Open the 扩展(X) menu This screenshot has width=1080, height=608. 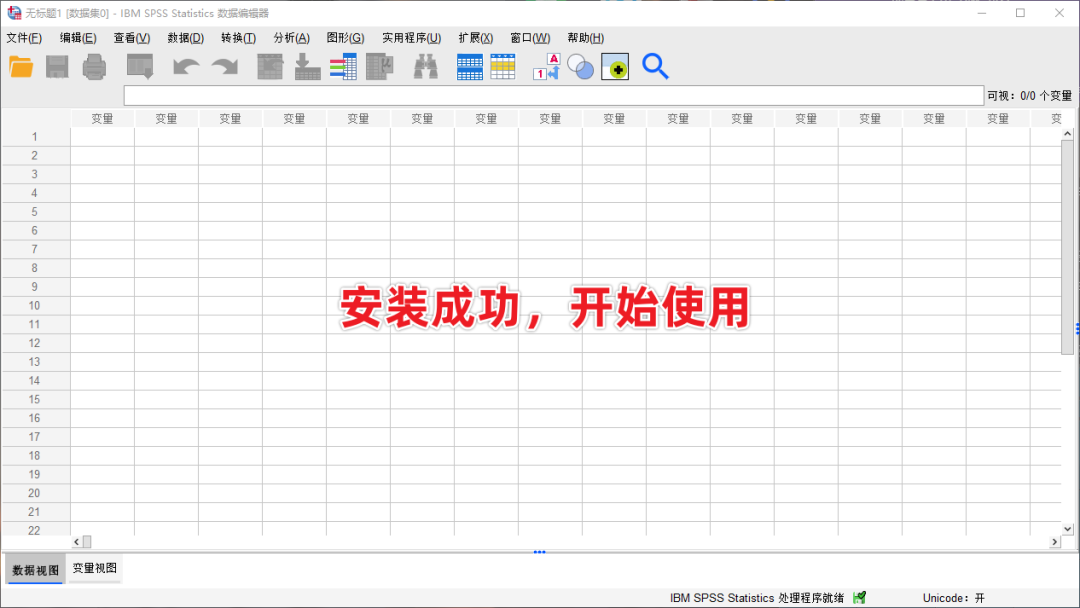(475, 38)
